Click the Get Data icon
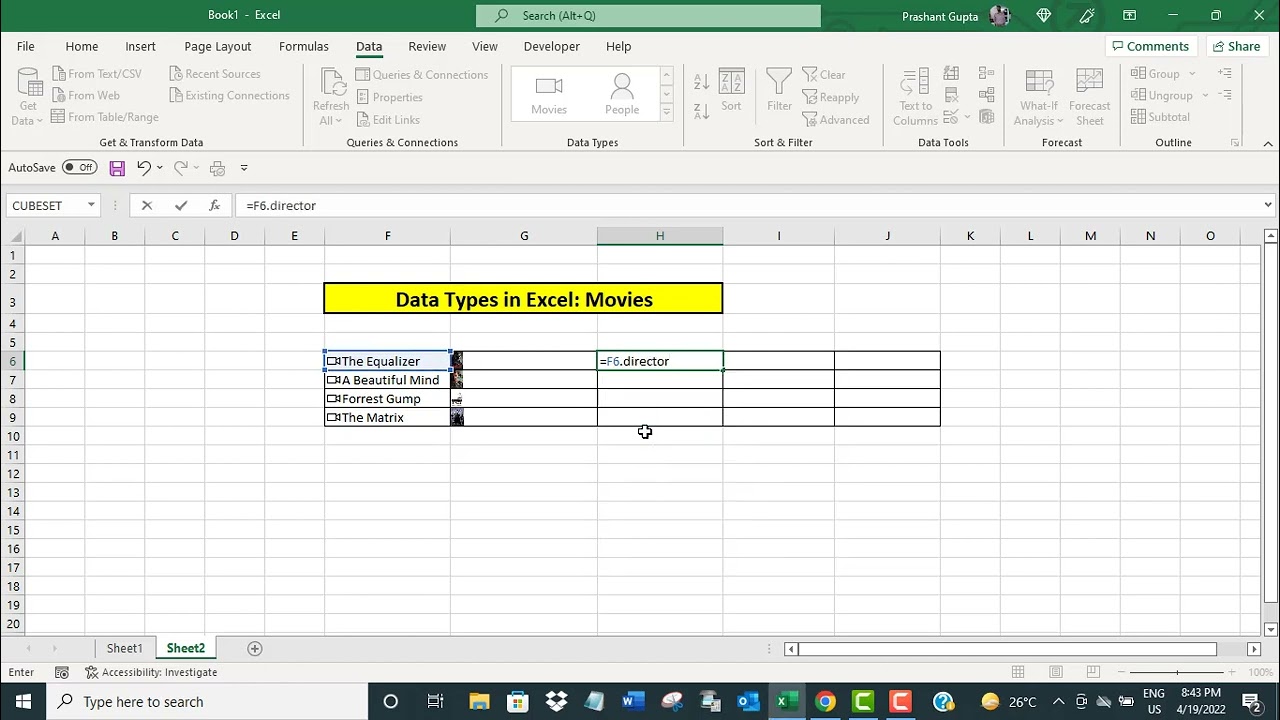 [28, 96]
